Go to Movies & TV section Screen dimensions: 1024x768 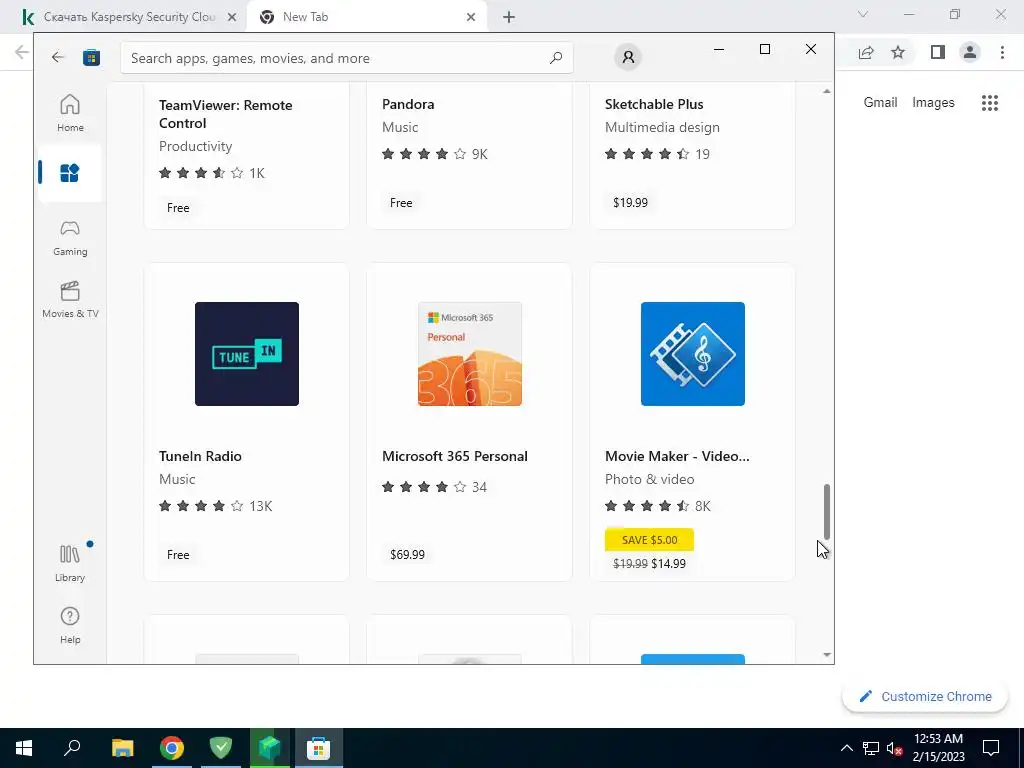[70, 299]
